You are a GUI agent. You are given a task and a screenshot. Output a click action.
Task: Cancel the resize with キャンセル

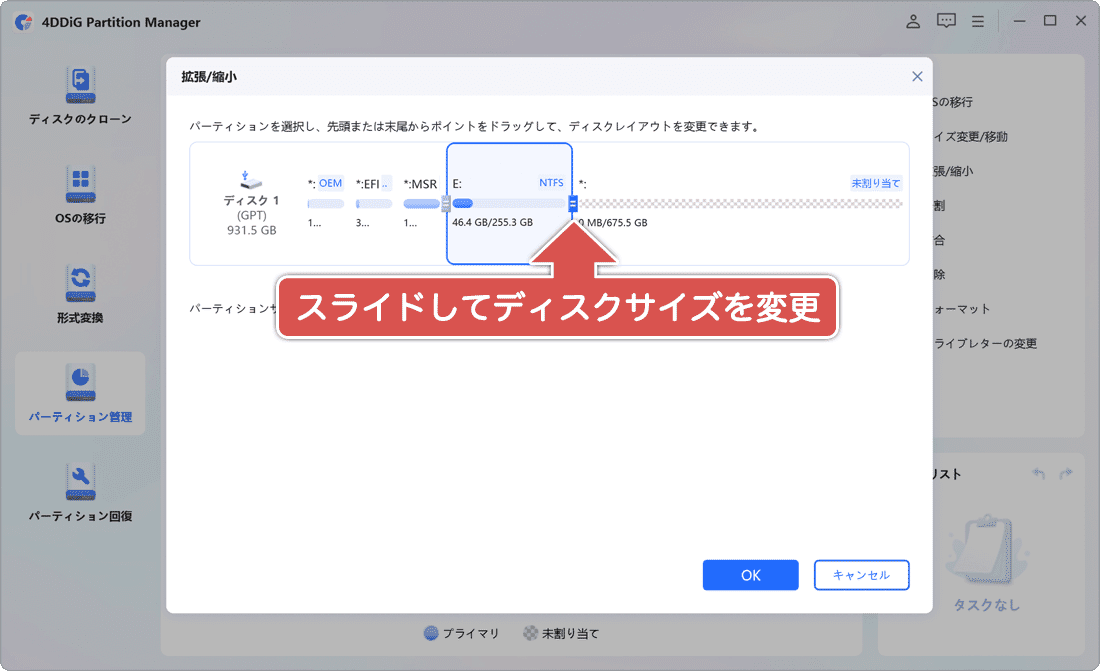[861, 575]
